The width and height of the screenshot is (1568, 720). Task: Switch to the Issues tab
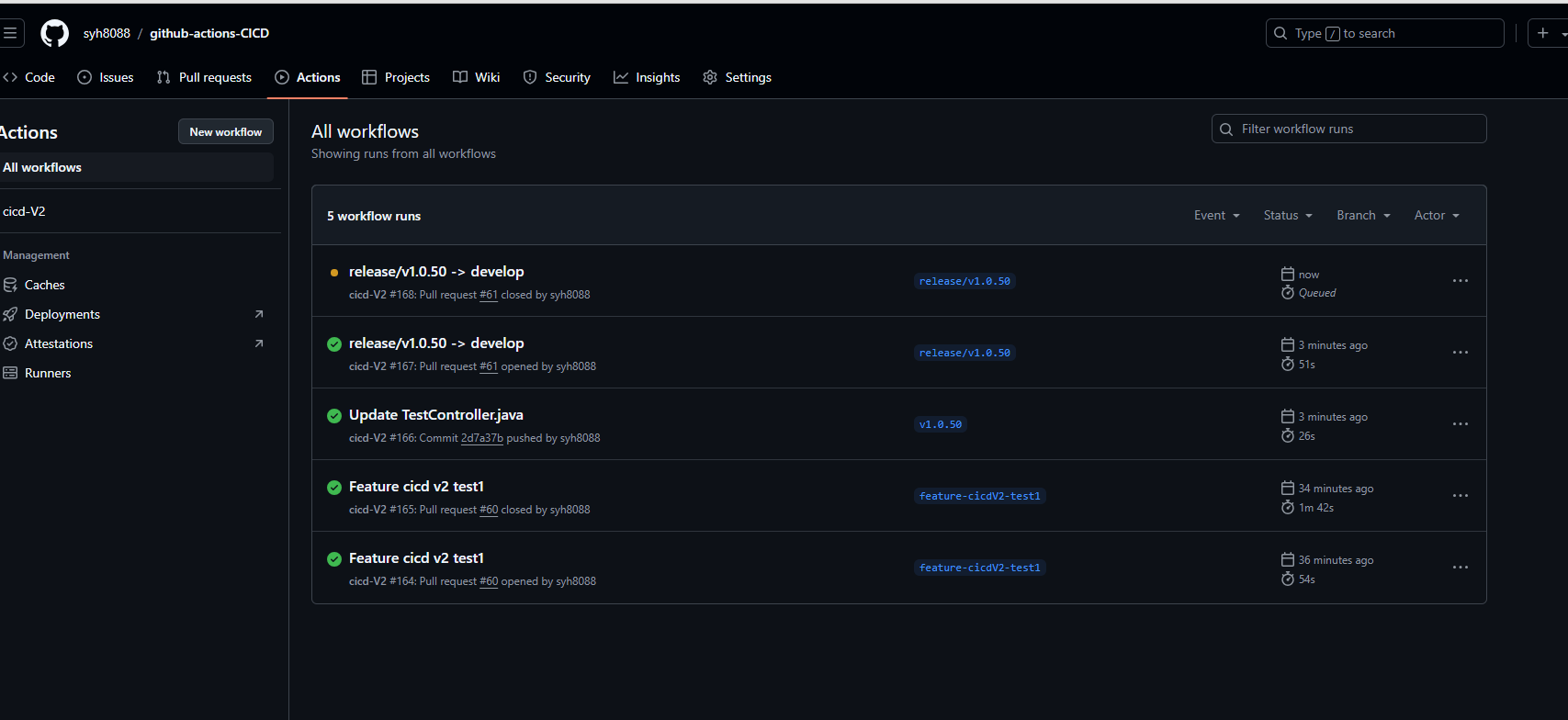click(106, 77)
